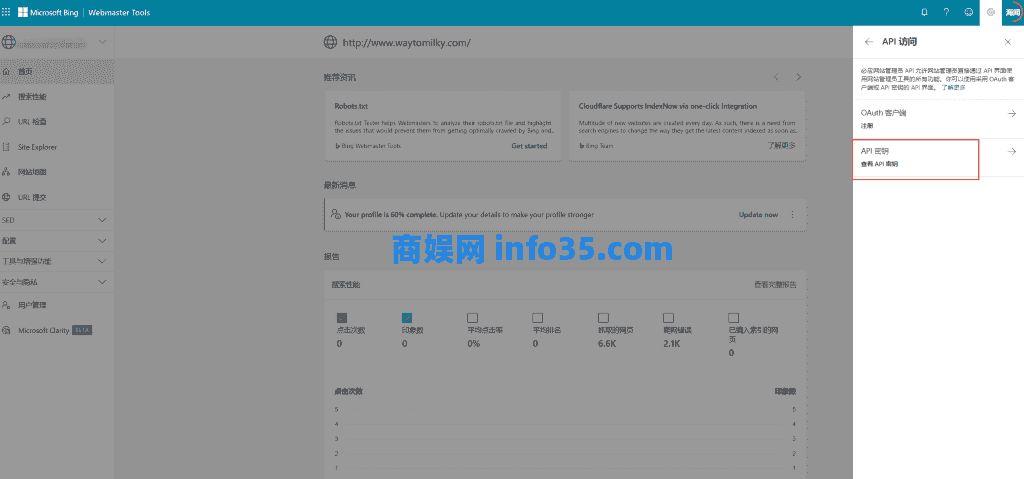Open the notifications bell
1024x479 pixels.
[924, 12]
